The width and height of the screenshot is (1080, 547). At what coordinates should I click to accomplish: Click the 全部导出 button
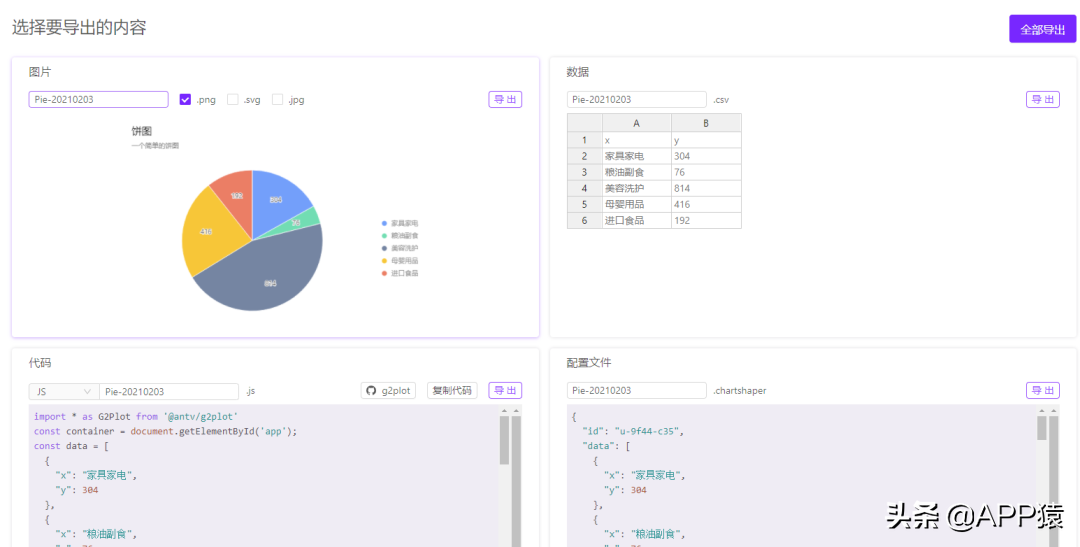coord(1042,29)
